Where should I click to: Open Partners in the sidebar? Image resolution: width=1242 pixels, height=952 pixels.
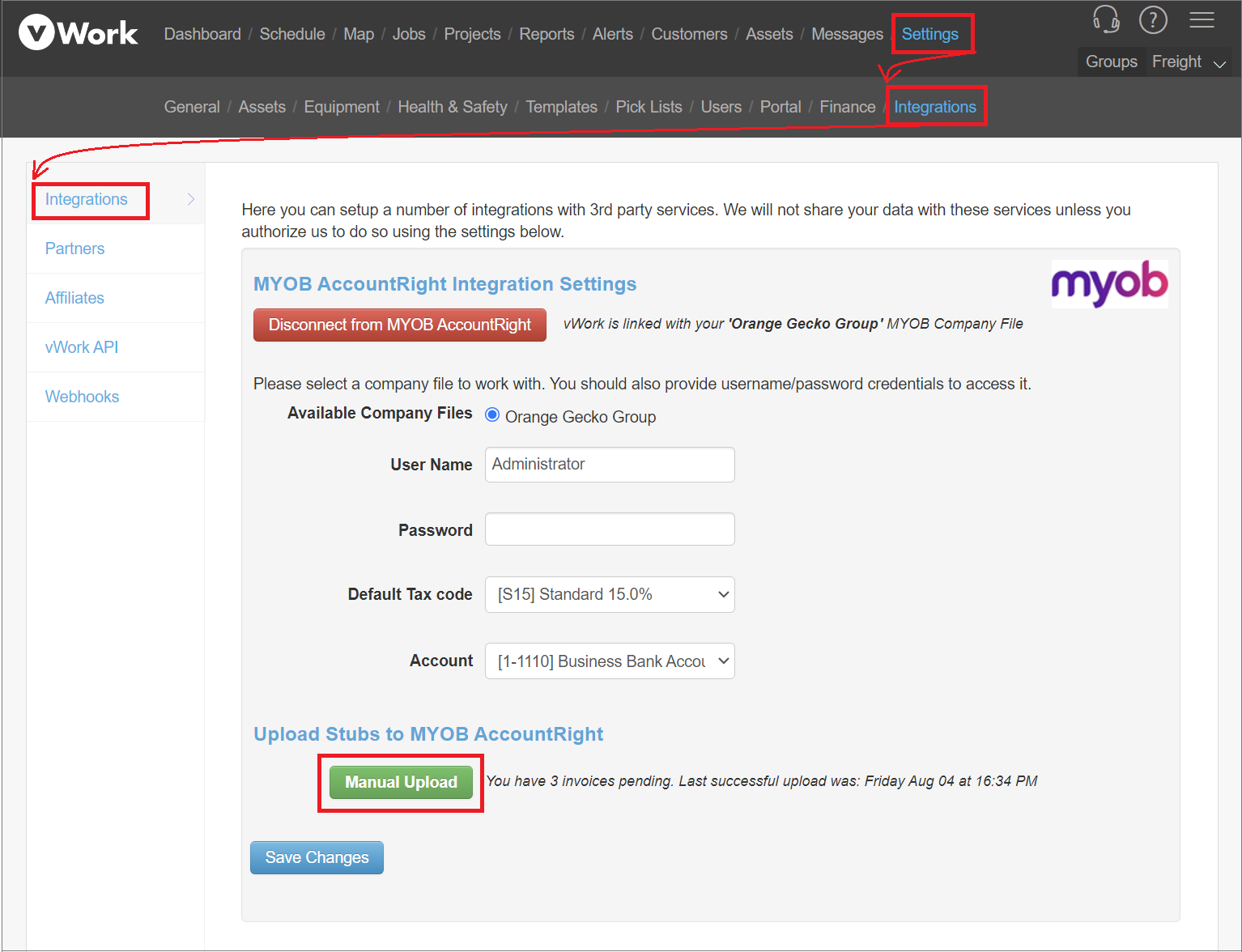[74, 249]
